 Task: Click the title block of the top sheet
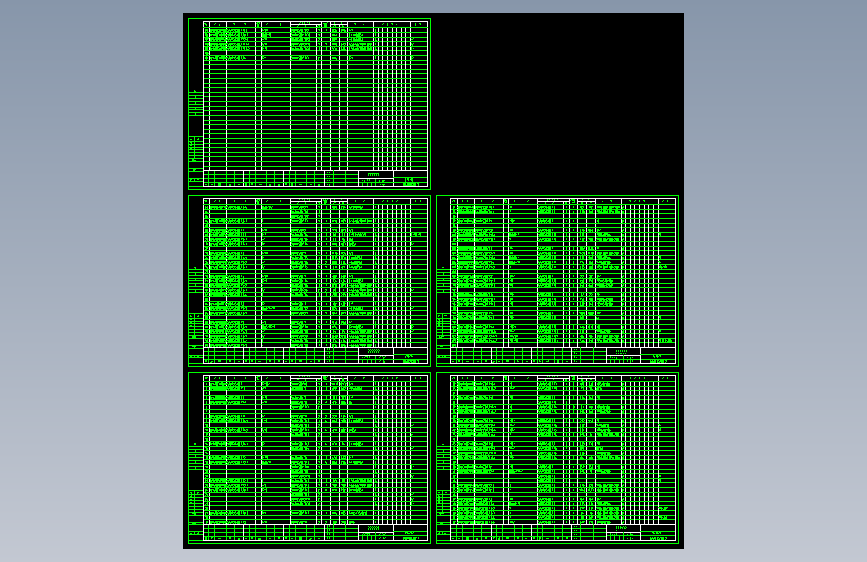click(x=316, y=178)
